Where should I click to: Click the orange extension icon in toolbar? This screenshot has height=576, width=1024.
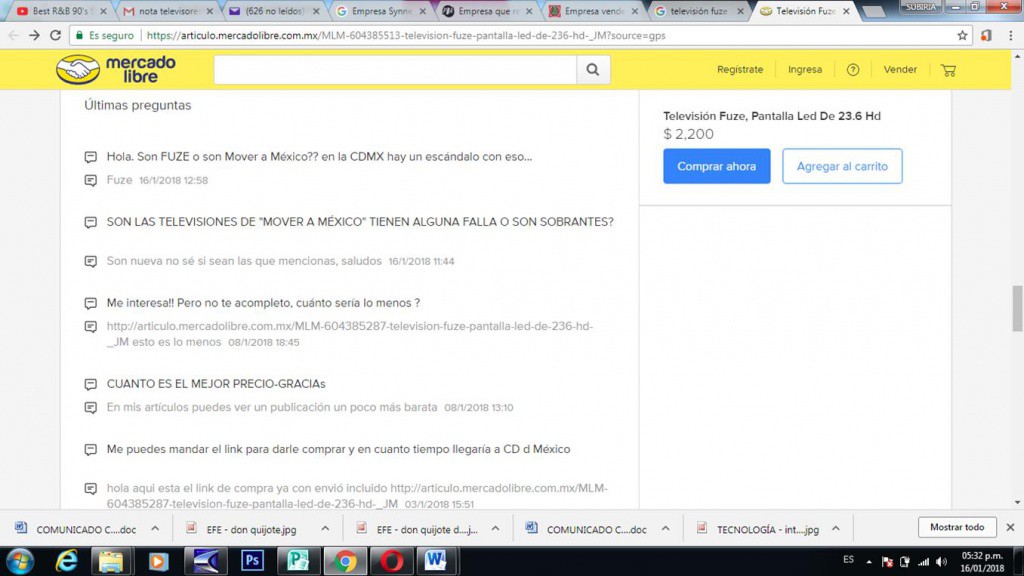point(986,35)
